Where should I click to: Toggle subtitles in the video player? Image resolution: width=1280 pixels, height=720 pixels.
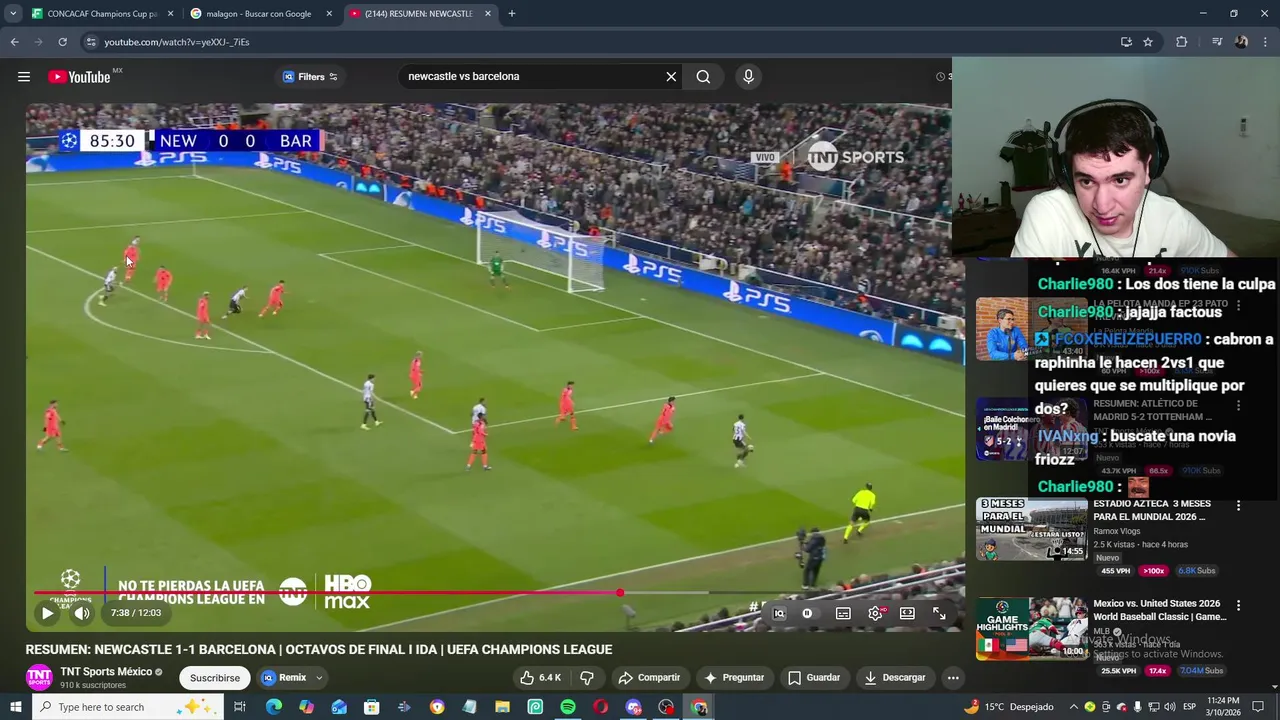(843, 613)
